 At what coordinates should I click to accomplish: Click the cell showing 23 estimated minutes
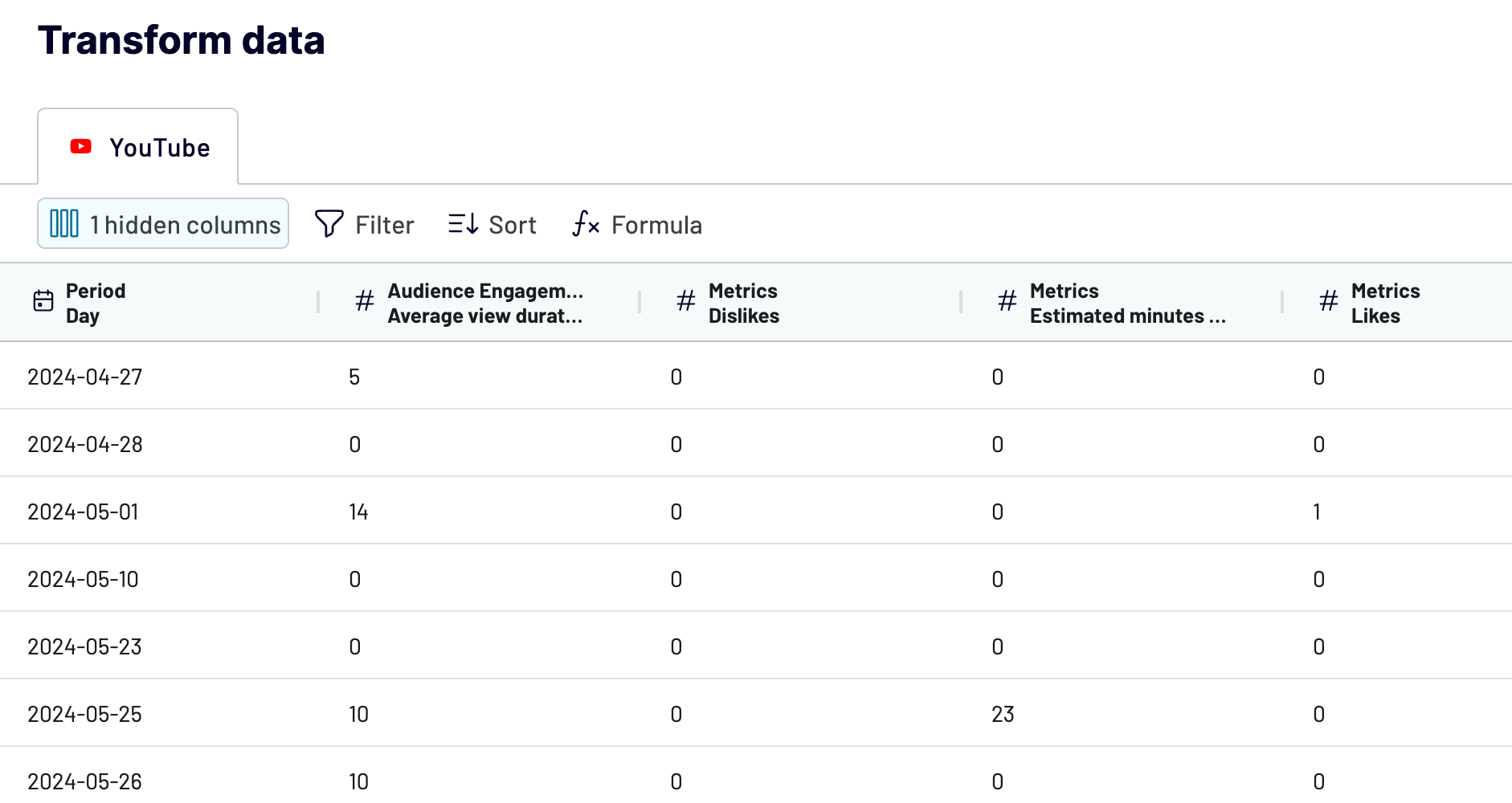click(1003, 714)
